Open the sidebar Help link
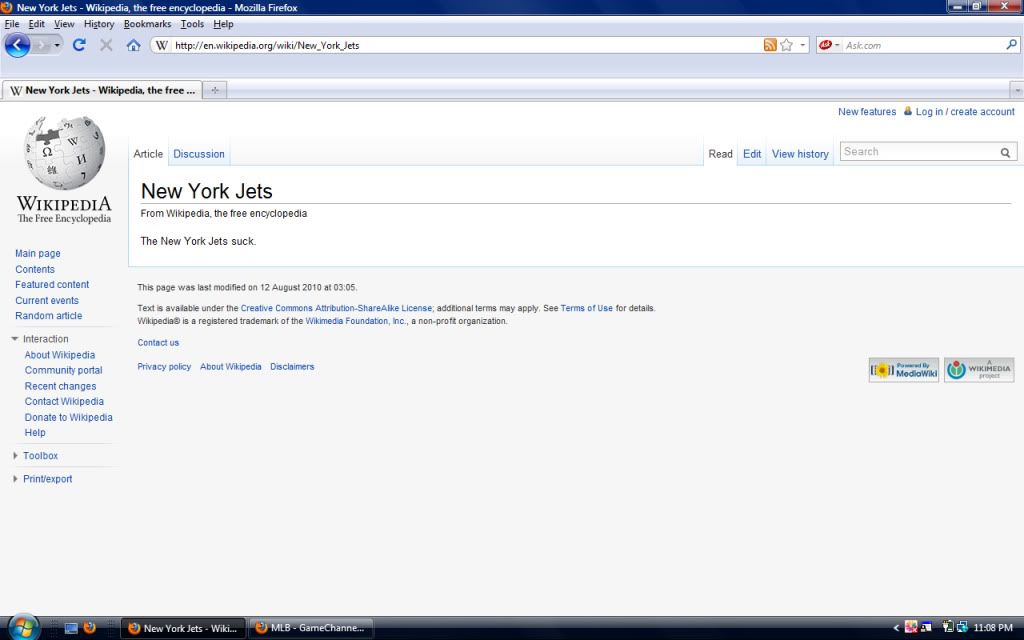Viewport: 1024px width, 640px height. click(x=35, y=432)
